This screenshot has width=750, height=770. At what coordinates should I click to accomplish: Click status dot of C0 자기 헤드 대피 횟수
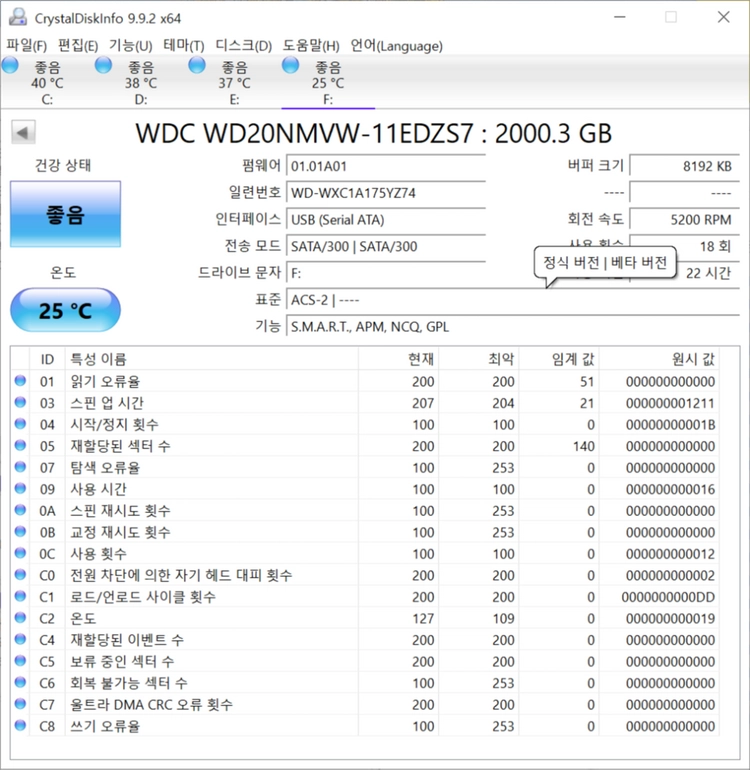20,575
